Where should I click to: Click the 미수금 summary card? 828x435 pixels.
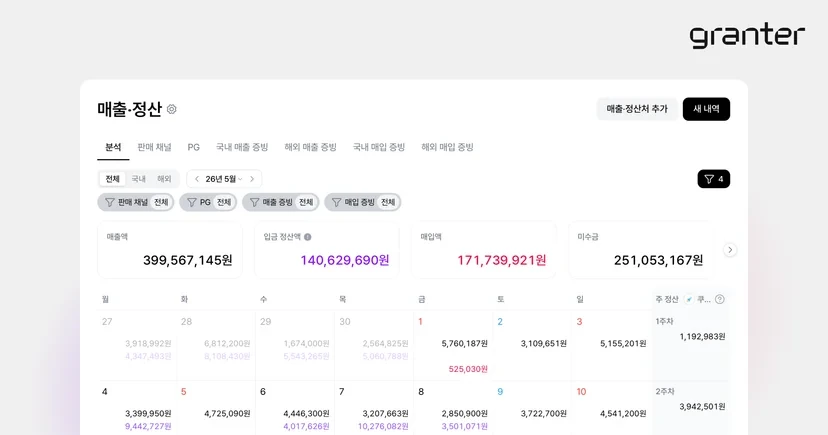click(641, 250)
